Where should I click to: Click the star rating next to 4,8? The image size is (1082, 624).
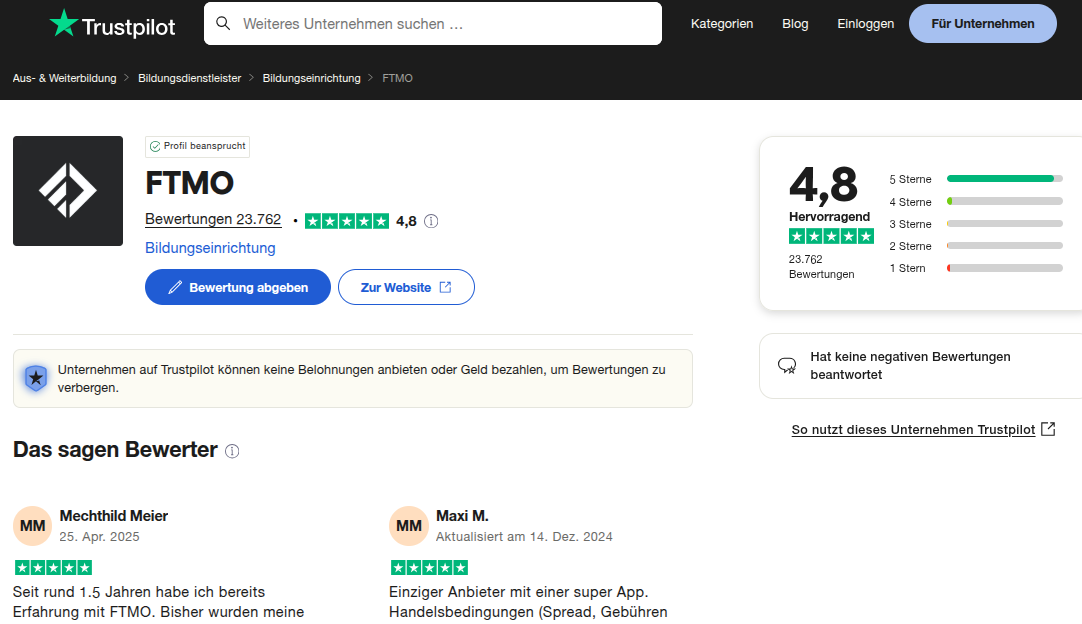click(x=347, y=221)
